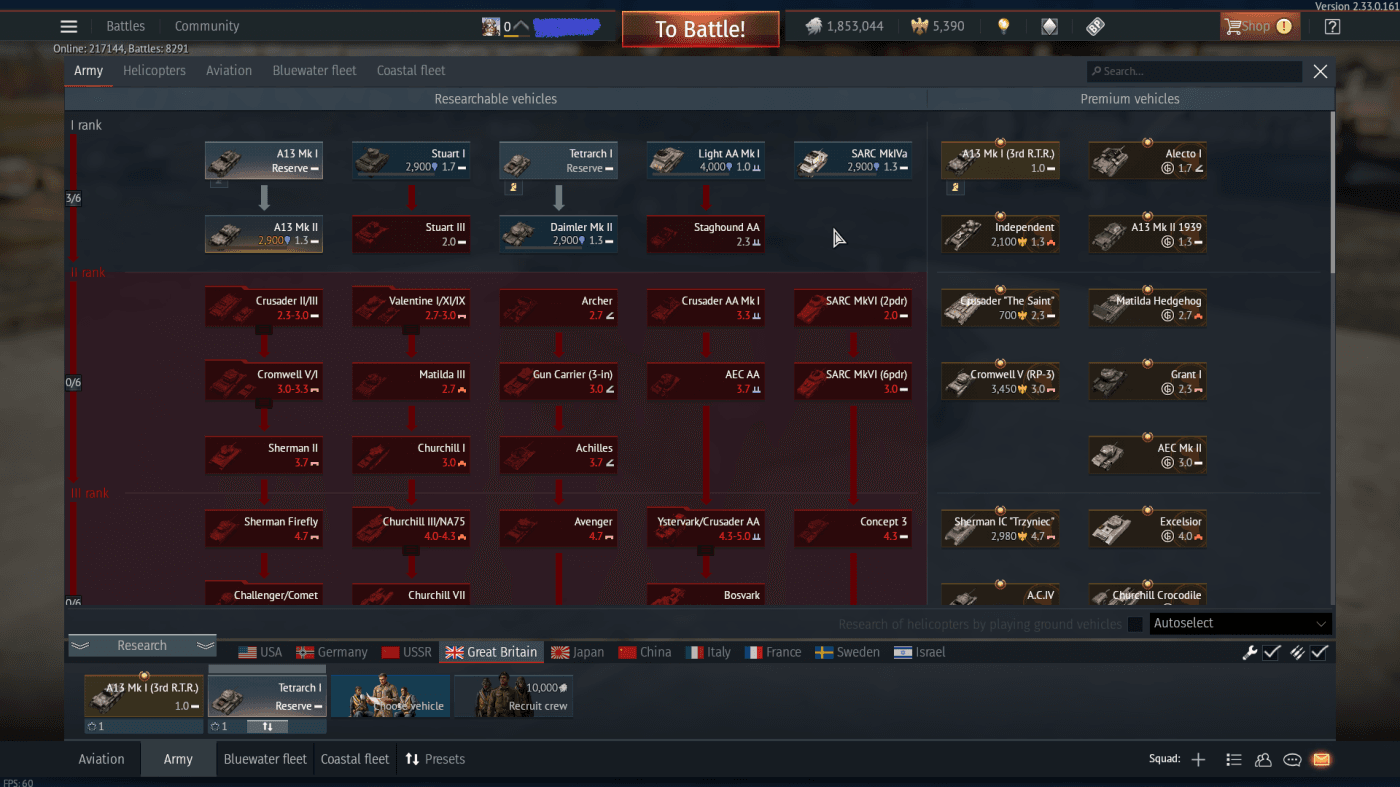Click the Research button
This screenshot has height=787, width=1400.
(142, 646)
